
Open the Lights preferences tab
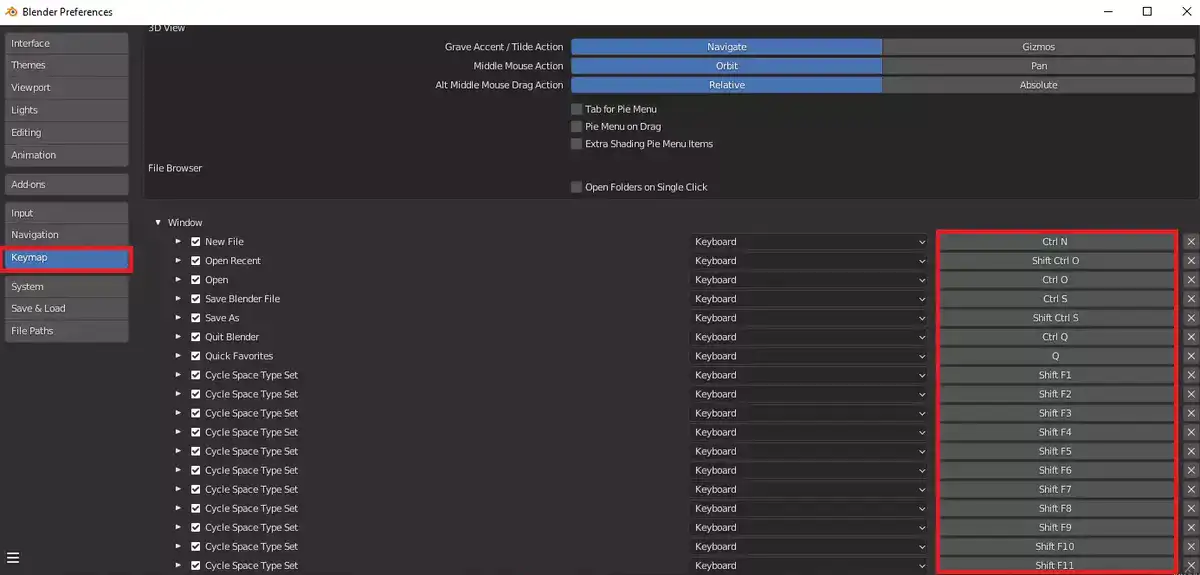click(67, 110)
